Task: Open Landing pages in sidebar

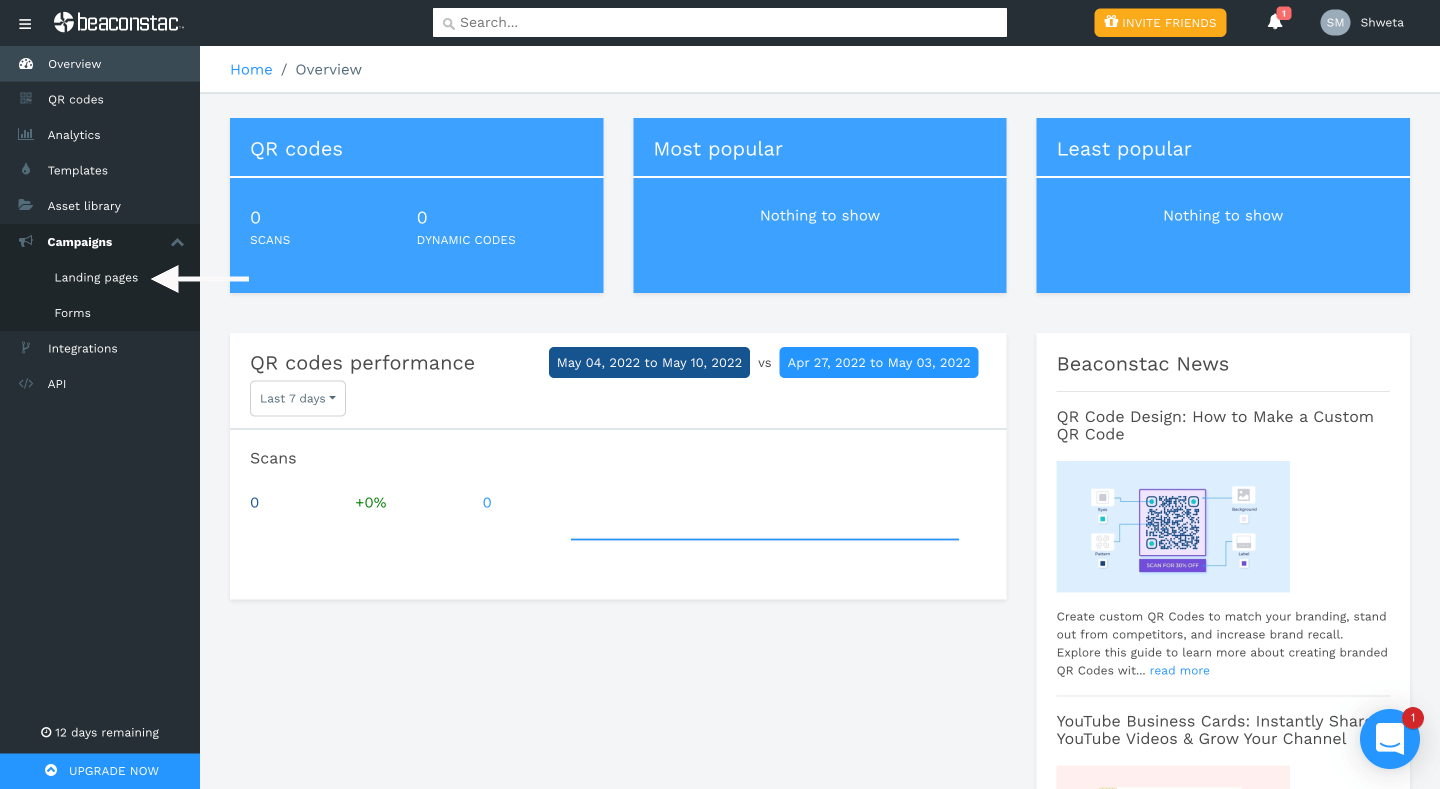Action: (96, 277)
